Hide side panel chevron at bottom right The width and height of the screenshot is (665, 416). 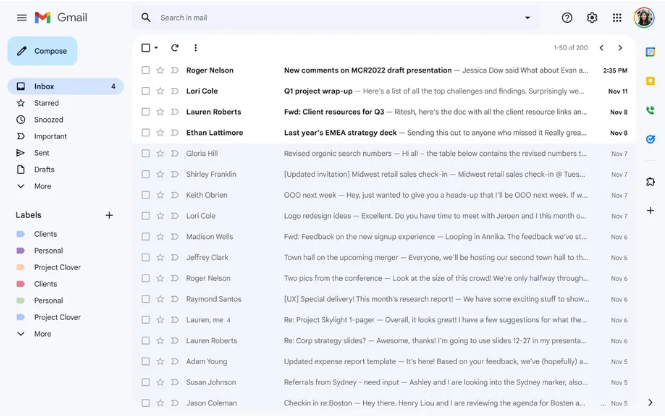(x=650, y=402)
